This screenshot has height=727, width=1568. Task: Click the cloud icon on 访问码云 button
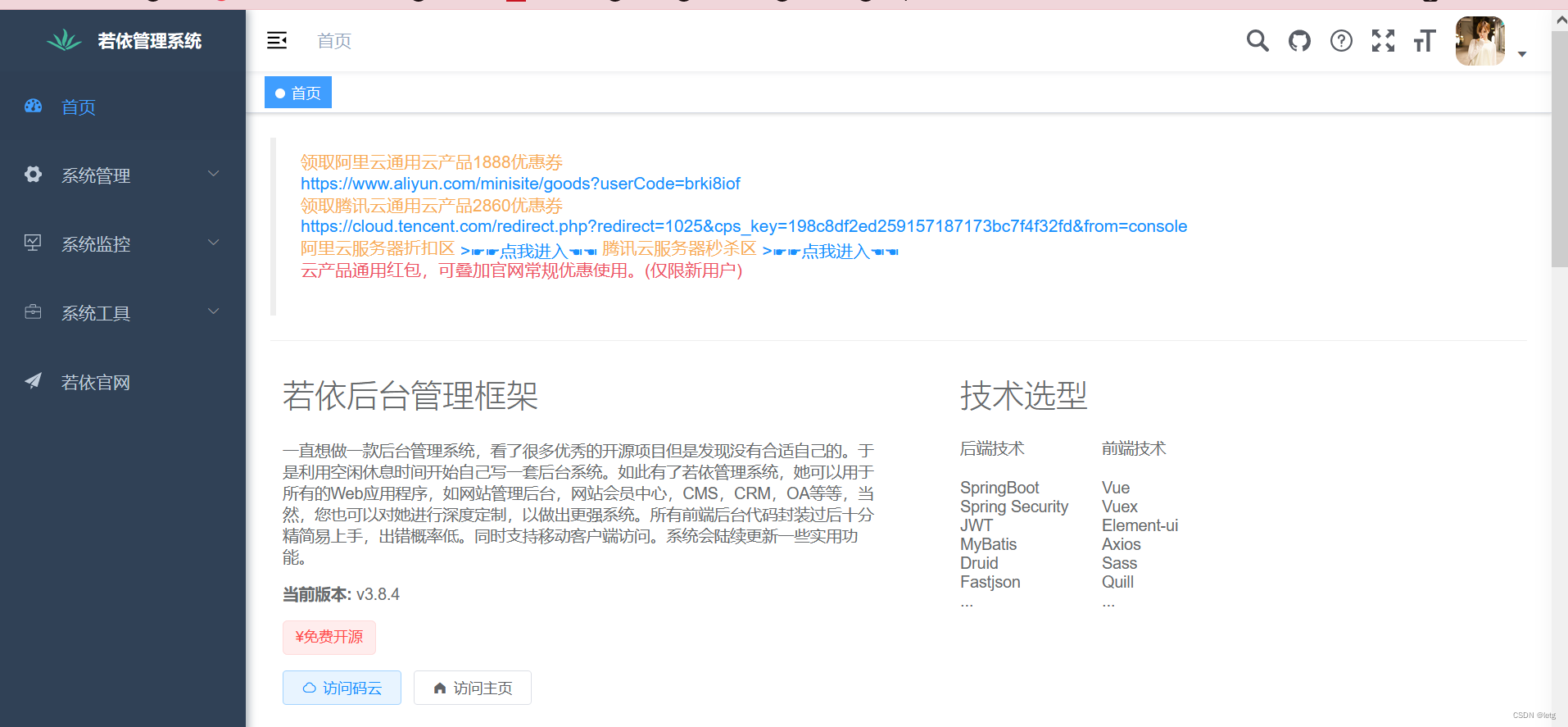(x=309, y=688)
